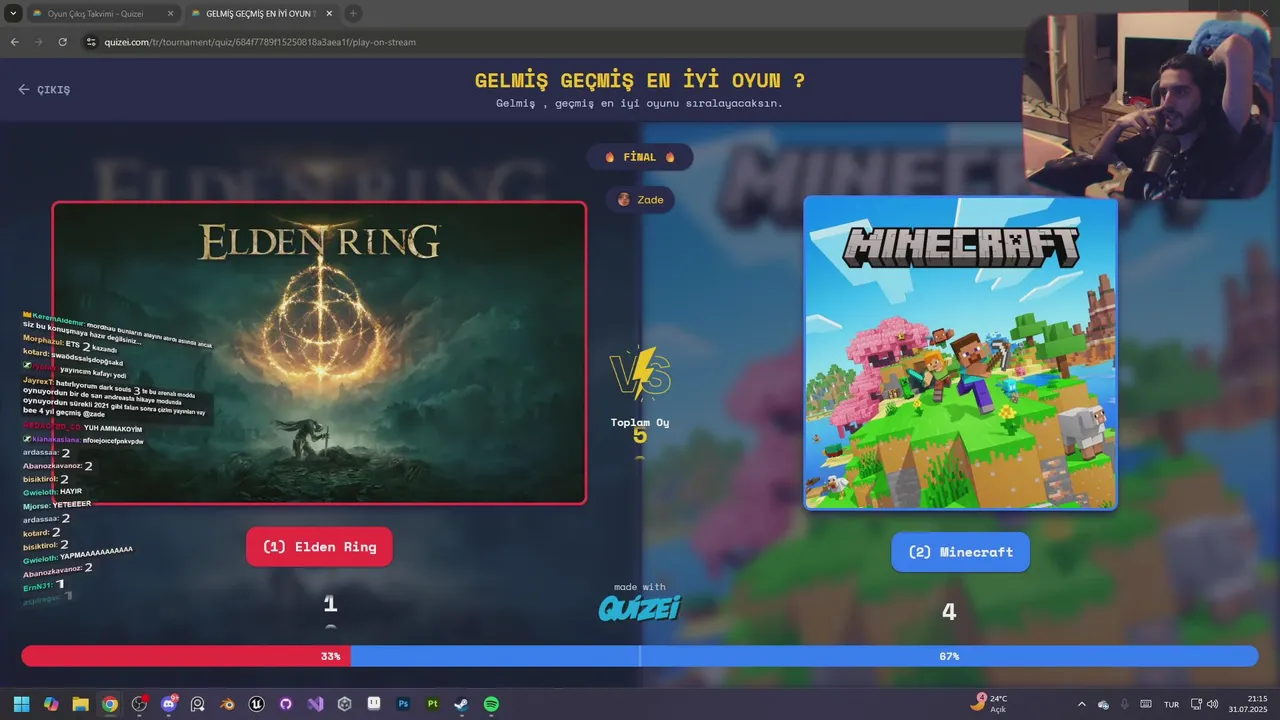Launch Unreal Engine from the taskbar
The width and height of the screenshot is (1280, 720).
pyautogui.click(x=257, y=704)
